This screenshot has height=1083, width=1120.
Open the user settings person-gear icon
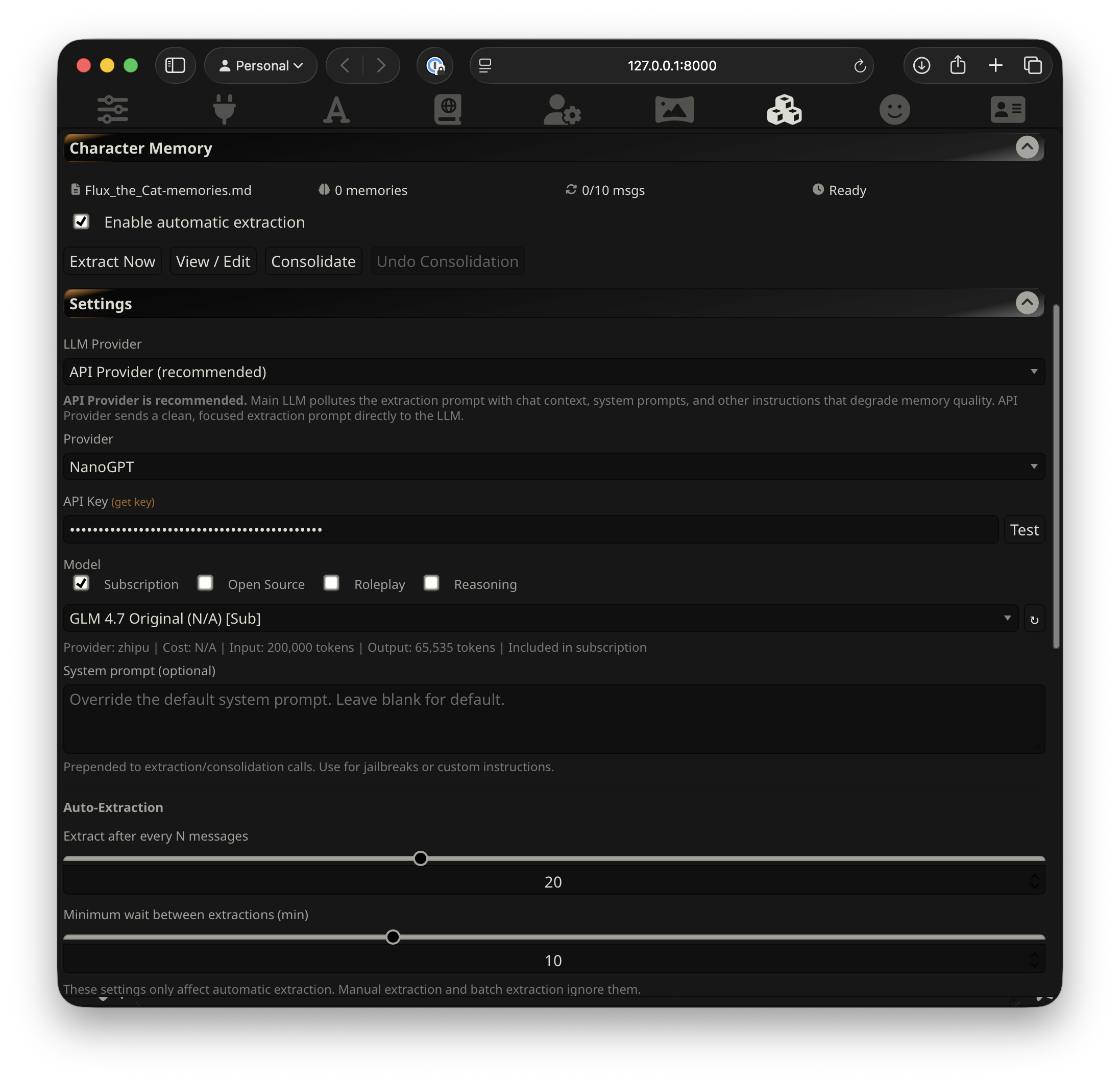(x=562, y=109)
